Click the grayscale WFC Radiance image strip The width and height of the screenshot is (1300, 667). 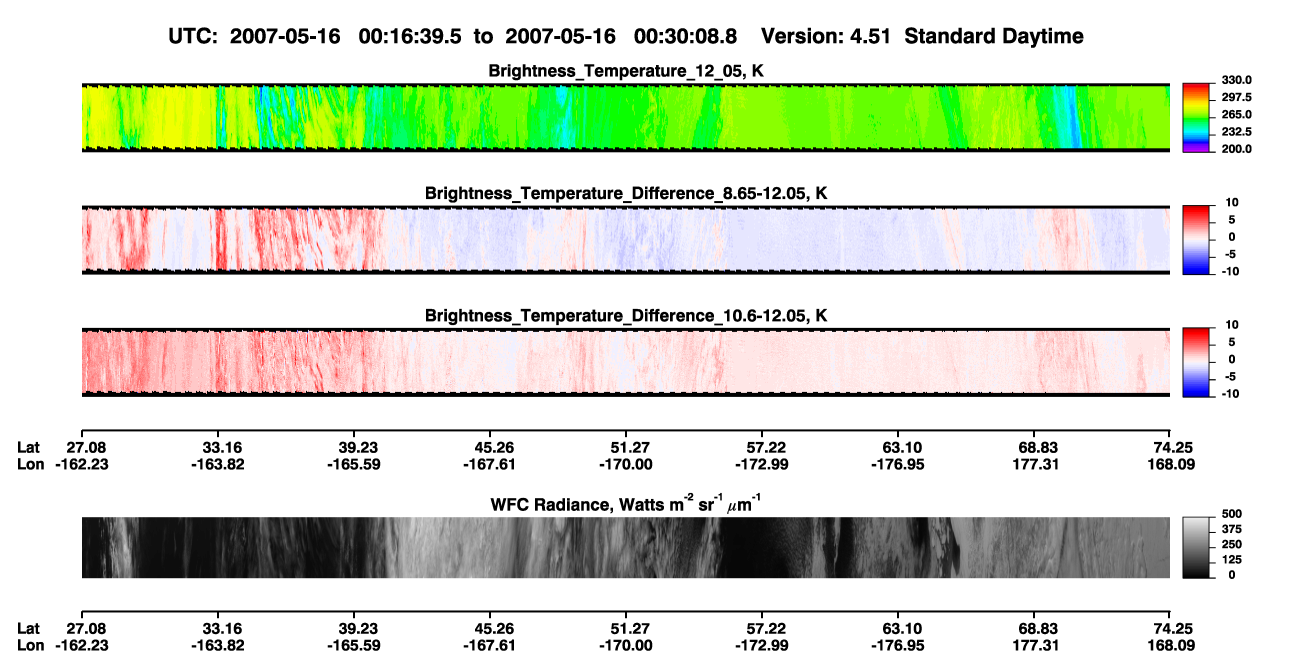pos(626,547)
